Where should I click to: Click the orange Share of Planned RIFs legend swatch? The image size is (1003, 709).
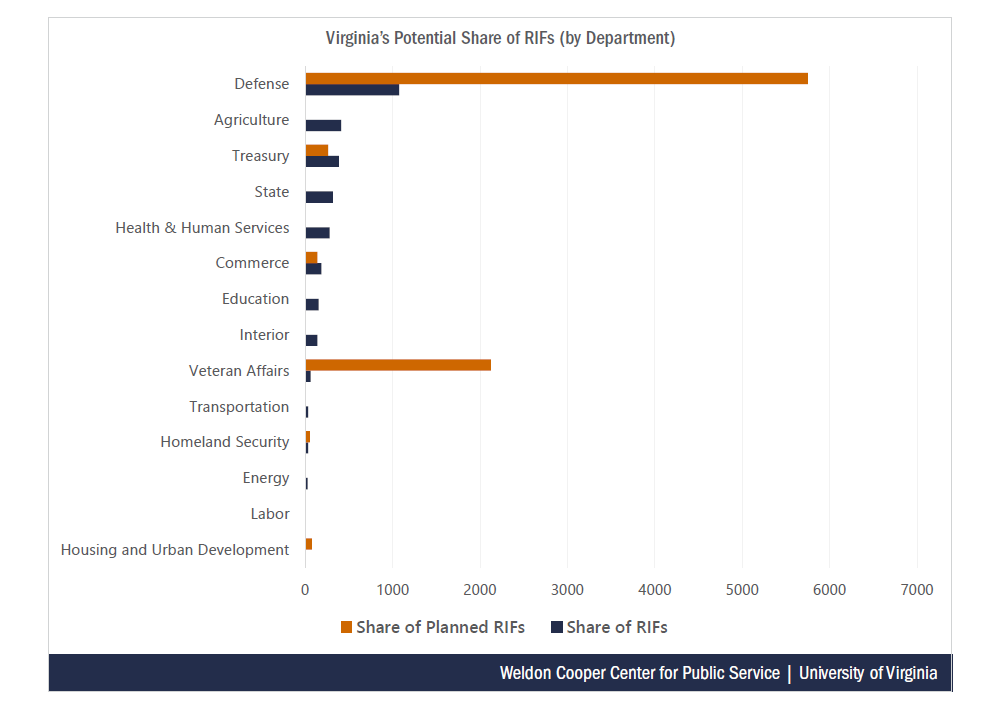pyautogui.click(x=346, y=628)
